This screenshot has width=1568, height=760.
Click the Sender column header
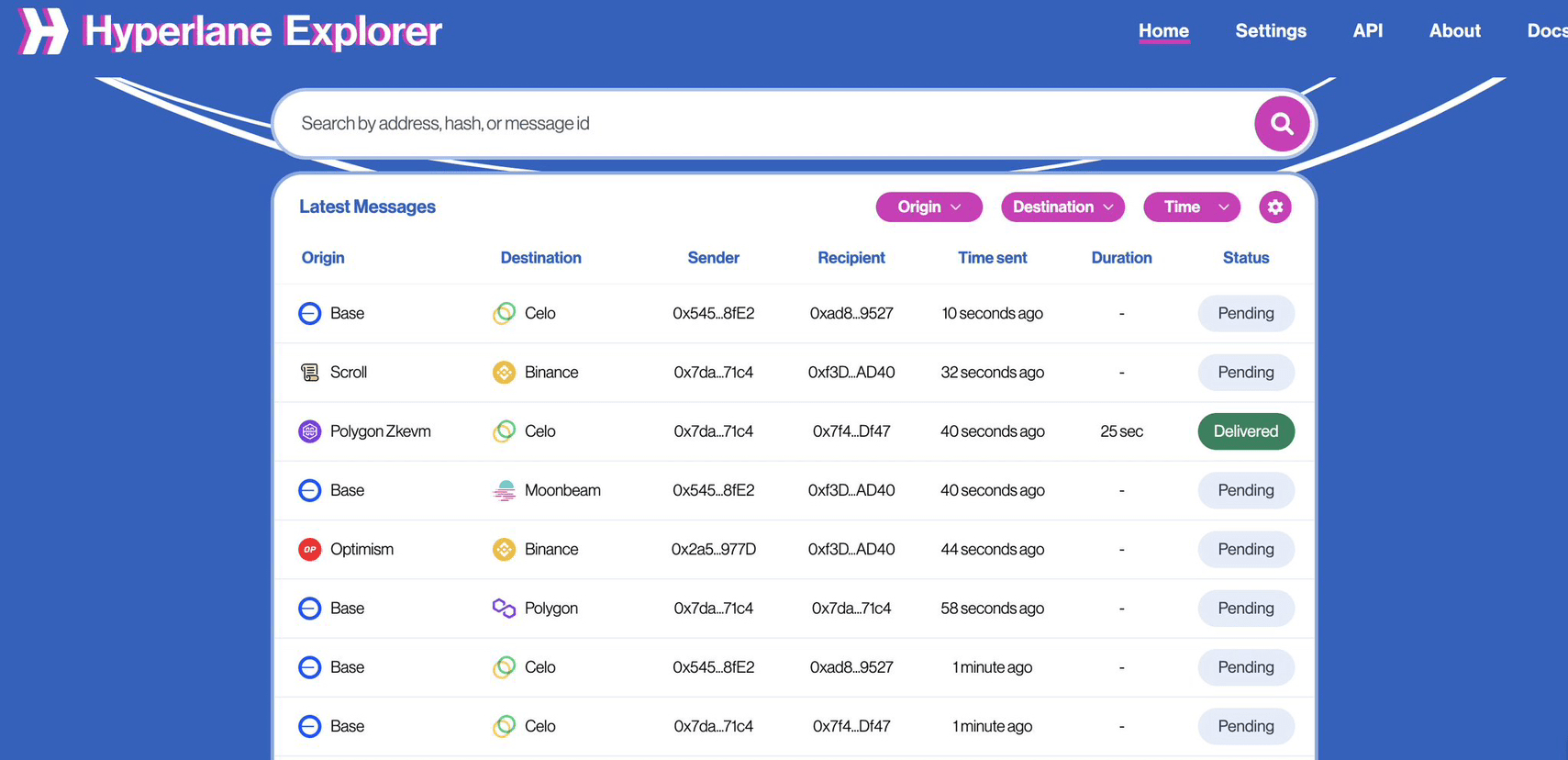tap(713, 258)
